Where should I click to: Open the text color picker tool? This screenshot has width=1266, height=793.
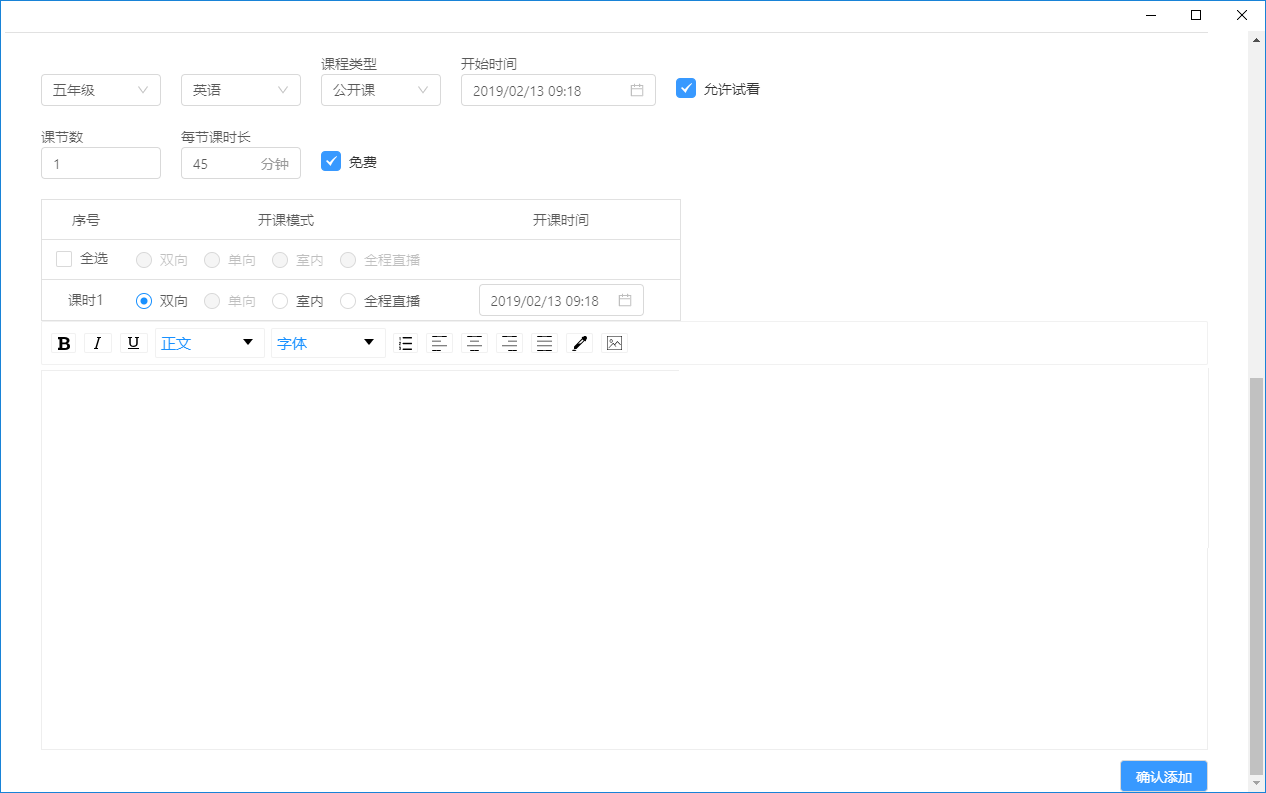pyautogui.click(x=579, y=343)
